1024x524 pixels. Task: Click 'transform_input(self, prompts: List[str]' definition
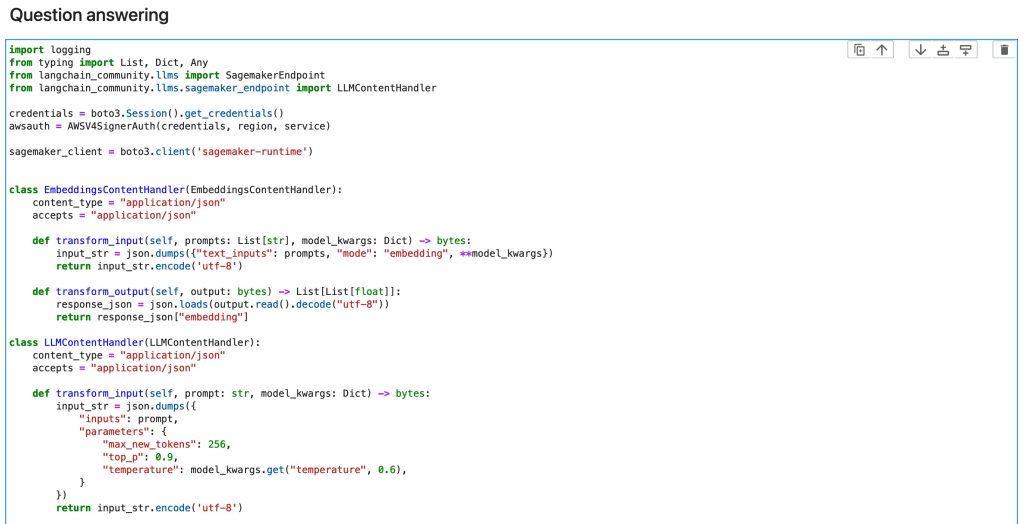click(x=251, y=240)
